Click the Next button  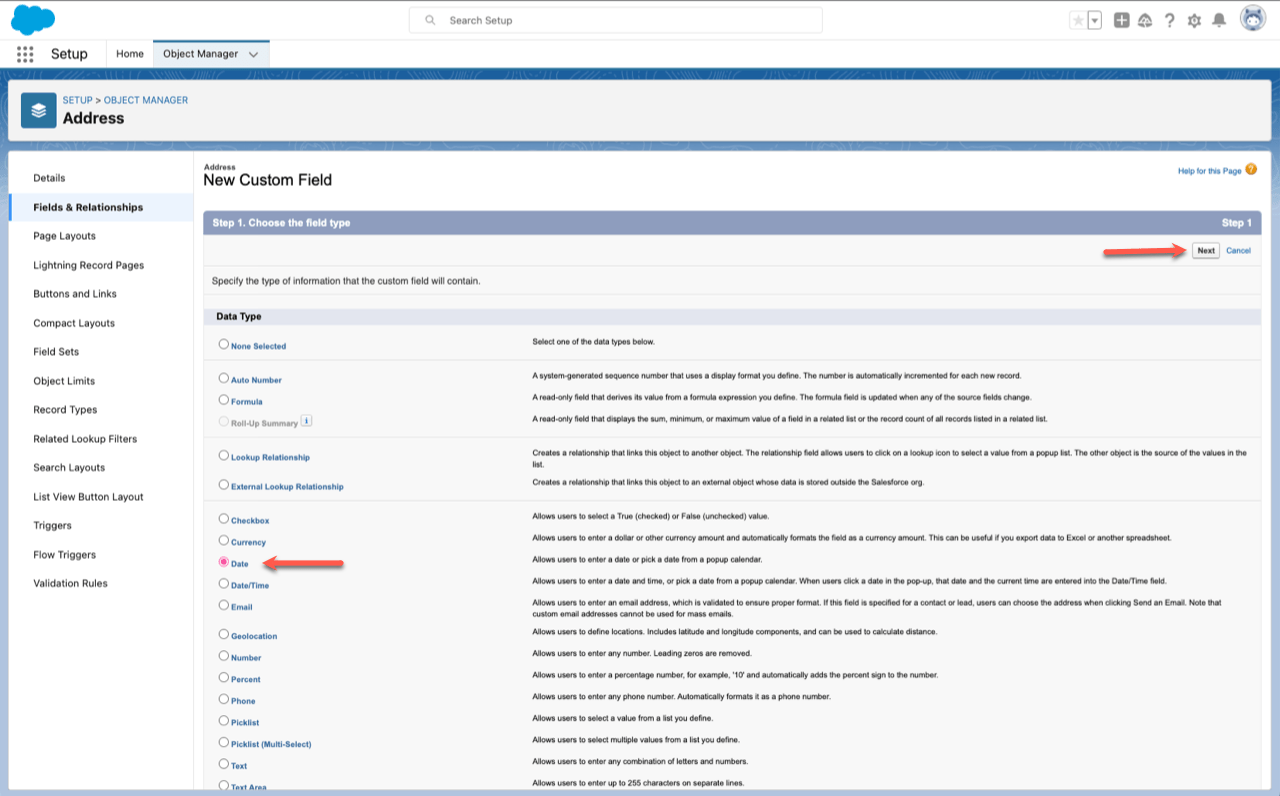(x=1205, y=250)
